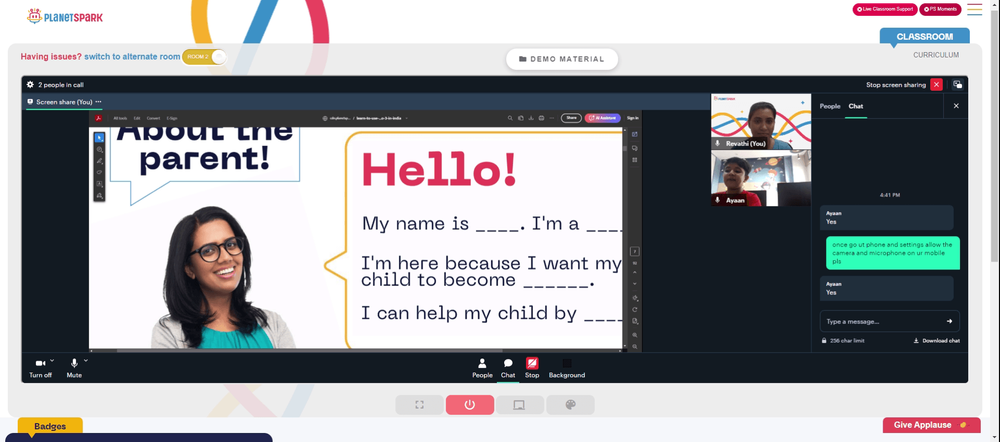Screen dimensions: 1000x442
Task: Turn off the camera
Action: [40, 367]
